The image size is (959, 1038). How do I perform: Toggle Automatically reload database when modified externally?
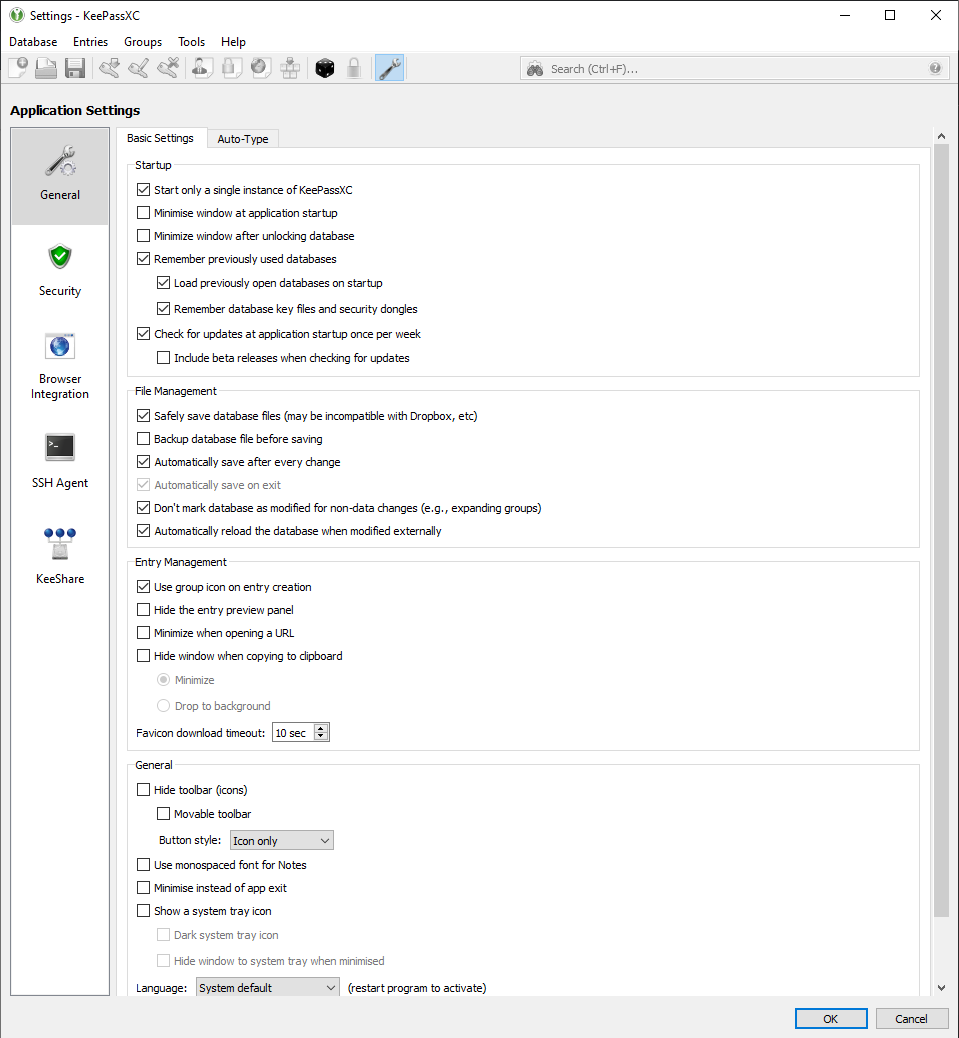tap(144, 531)
